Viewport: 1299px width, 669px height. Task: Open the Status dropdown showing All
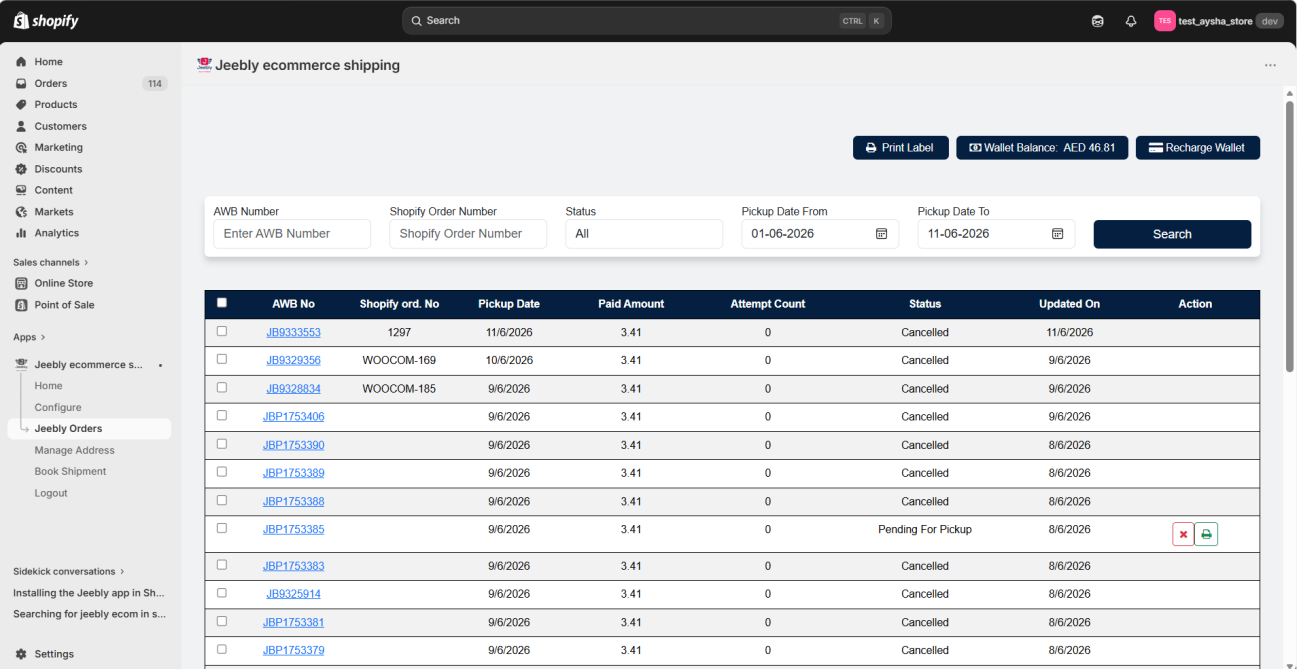click(x=644, y=234)
